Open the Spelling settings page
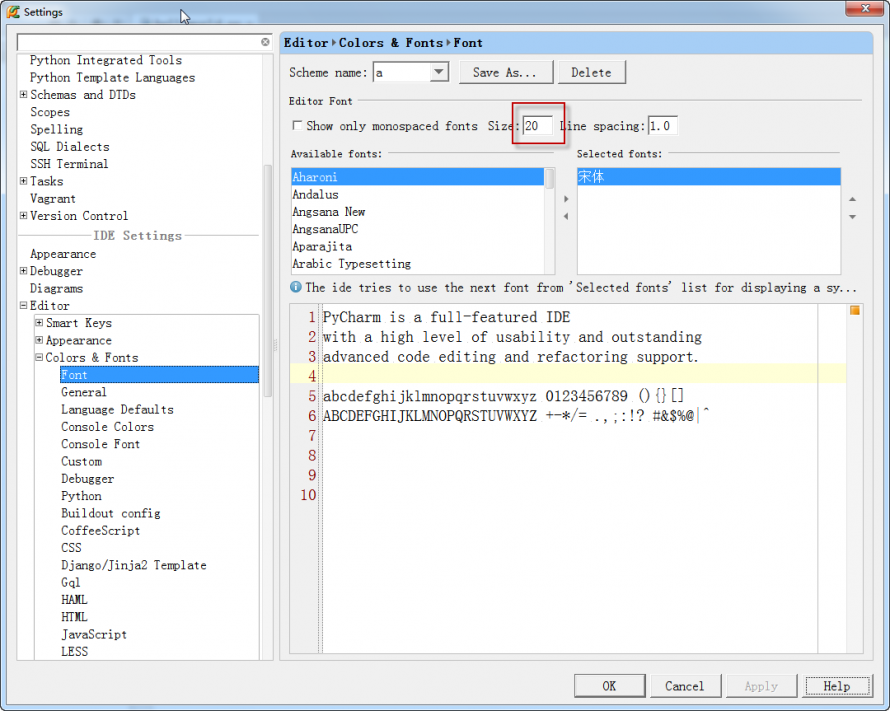The height and width of the screenshot is (711, 890). coord(56,129)
